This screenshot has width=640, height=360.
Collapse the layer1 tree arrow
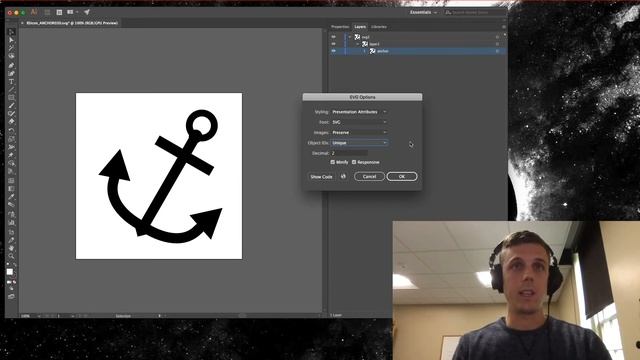point(358,44)
